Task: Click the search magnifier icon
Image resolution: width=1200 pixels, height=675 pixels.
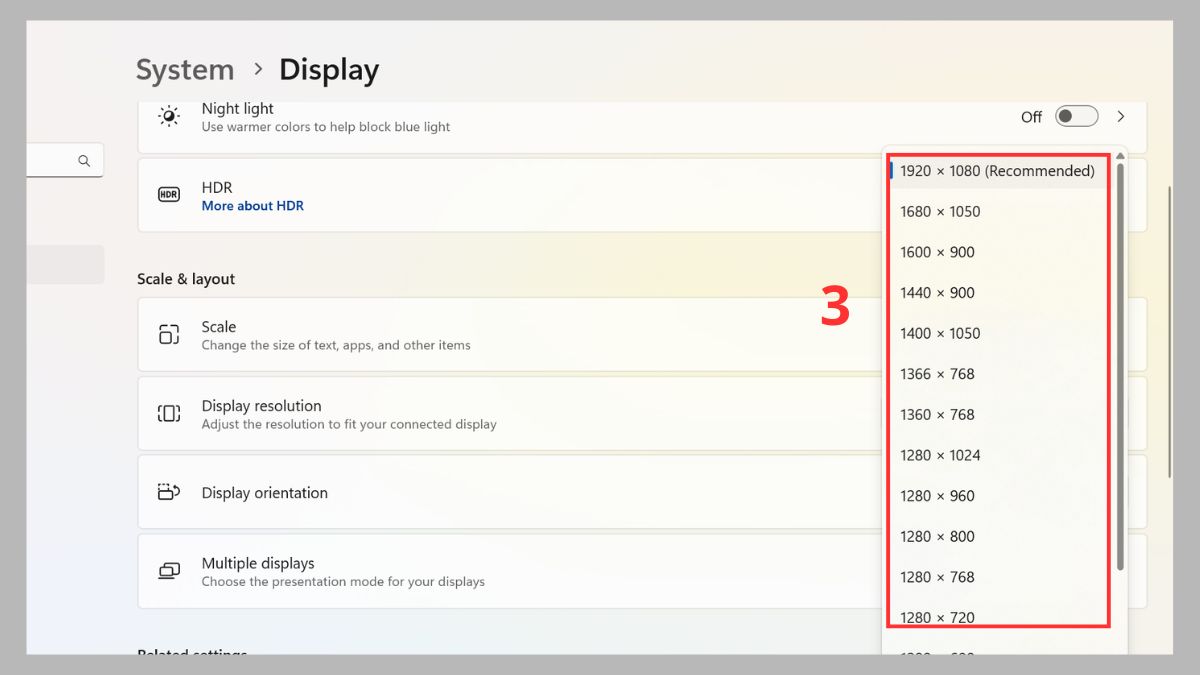Action: [x=84, y=160]
